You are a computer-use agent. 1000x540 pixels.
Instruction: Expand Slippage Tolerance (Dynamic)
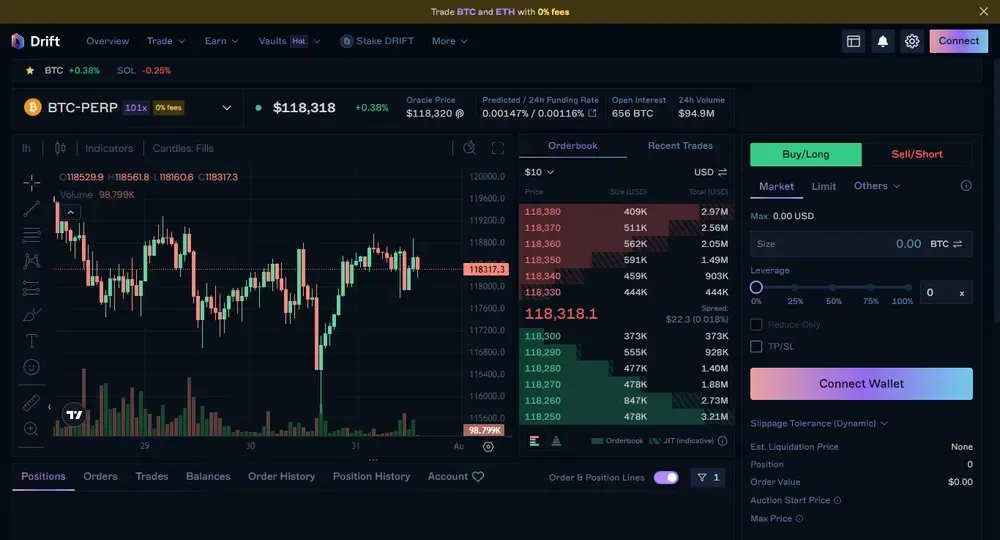coord(819,423)
